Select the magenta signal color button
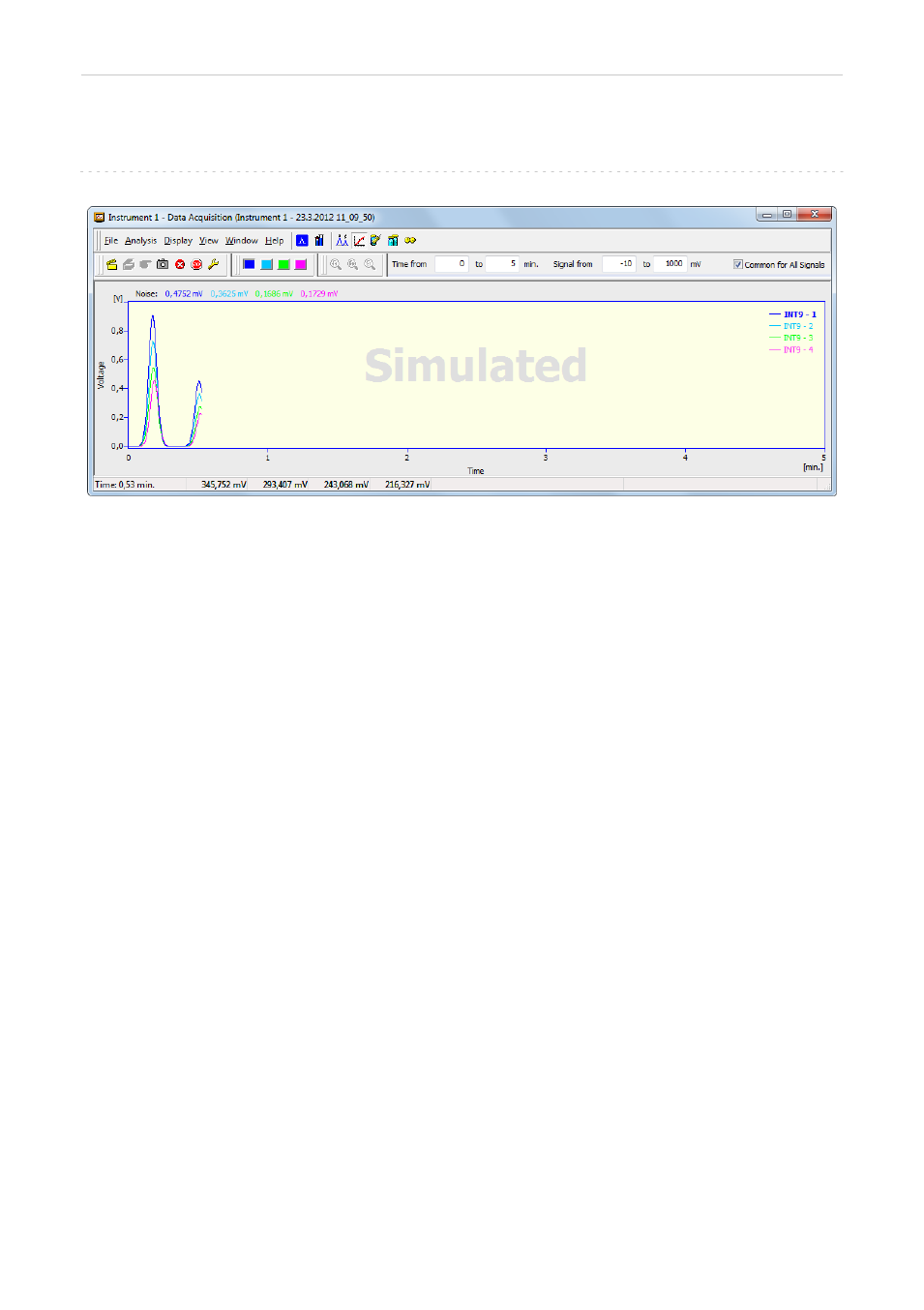924x1310 pixels. [301, 264]
